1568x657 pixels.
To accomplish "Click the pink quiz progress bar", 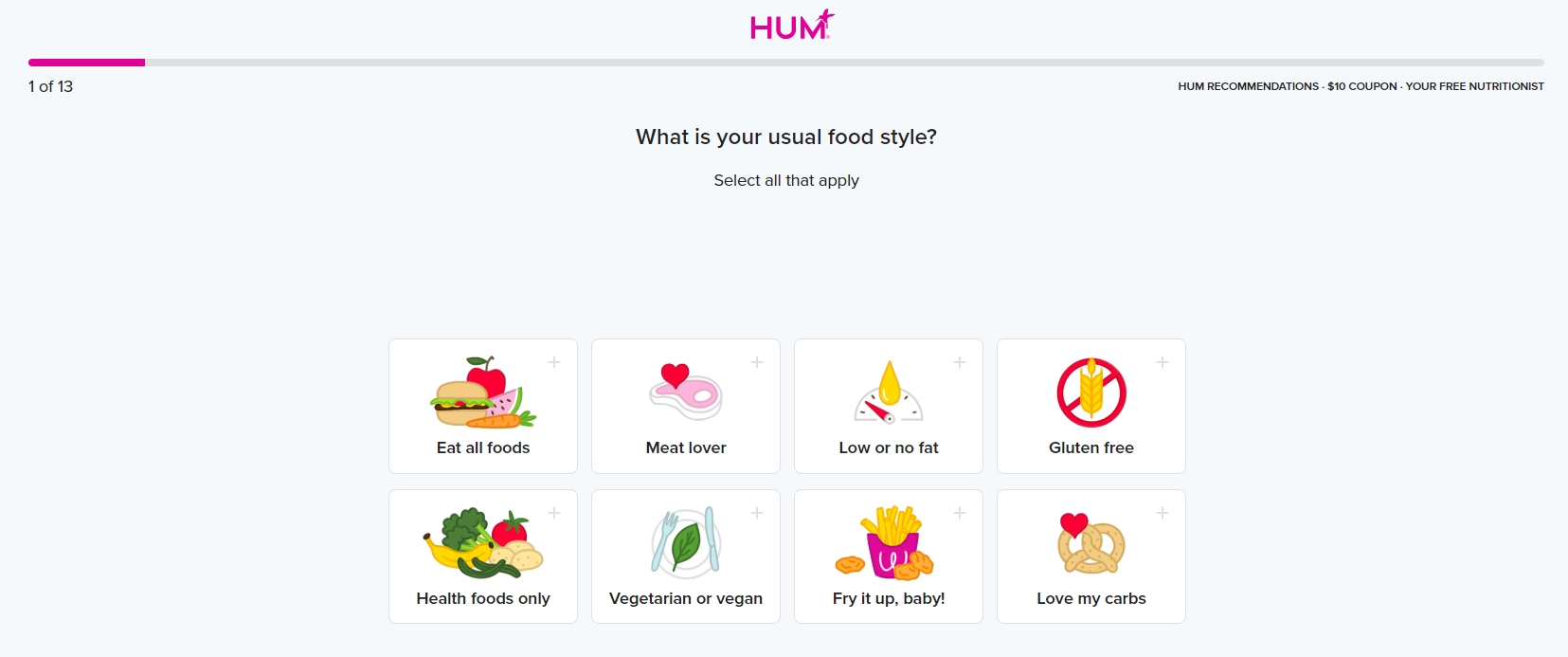I will [x=86, y=63].
